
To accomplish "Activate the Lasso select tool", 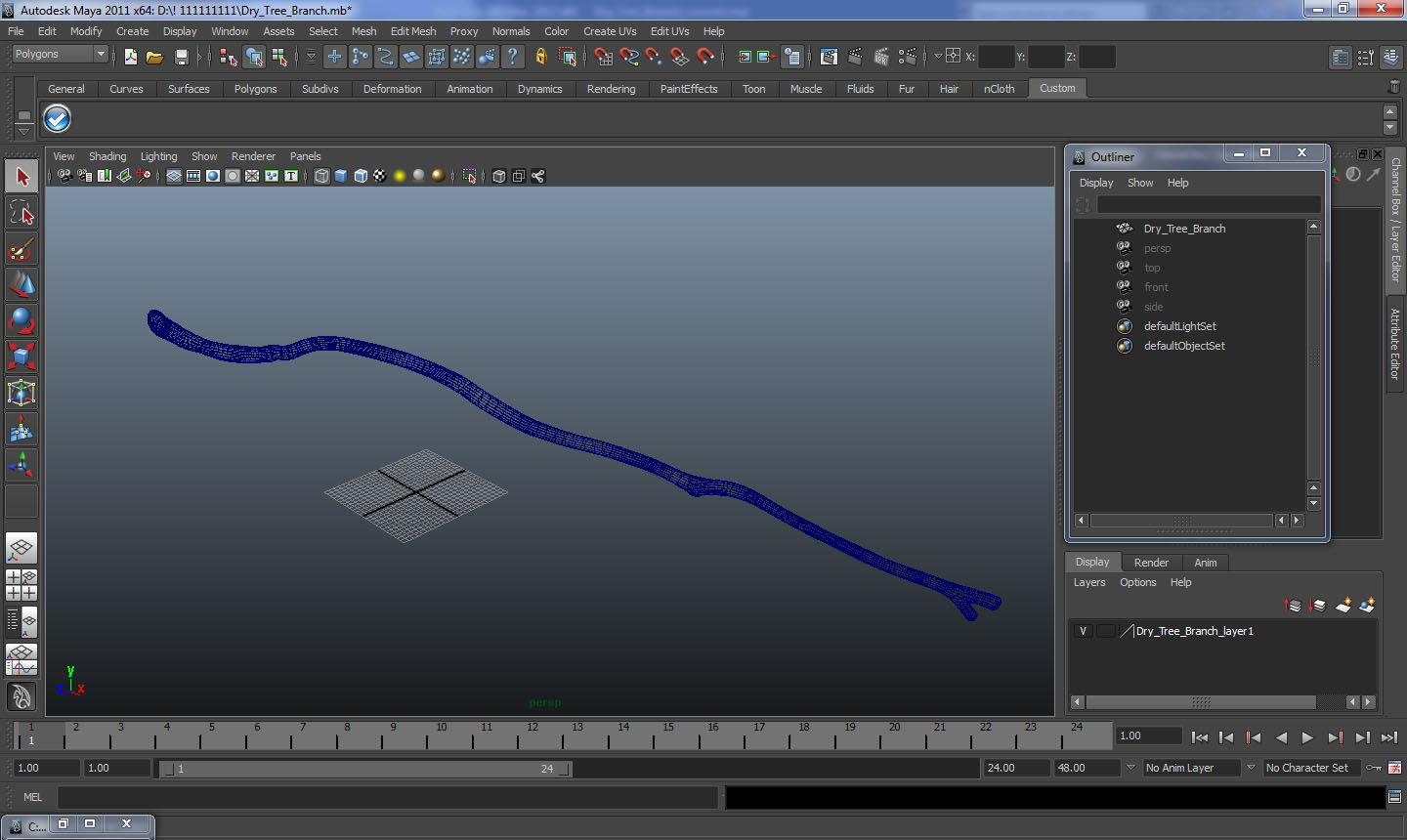I will coord(21,213).
